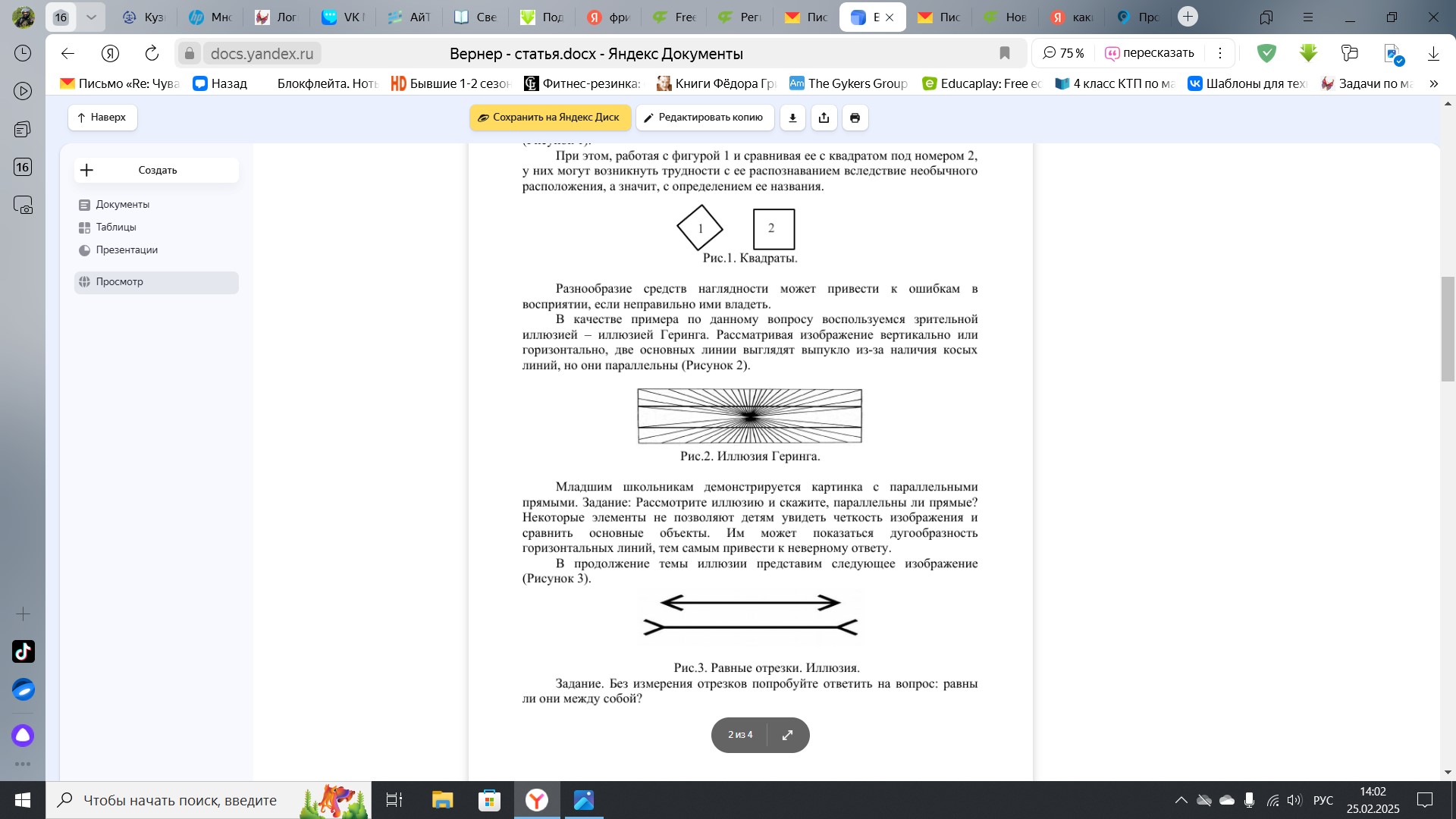Switch input language РУС
The image size is (1456, 819).
point(1323,800)
